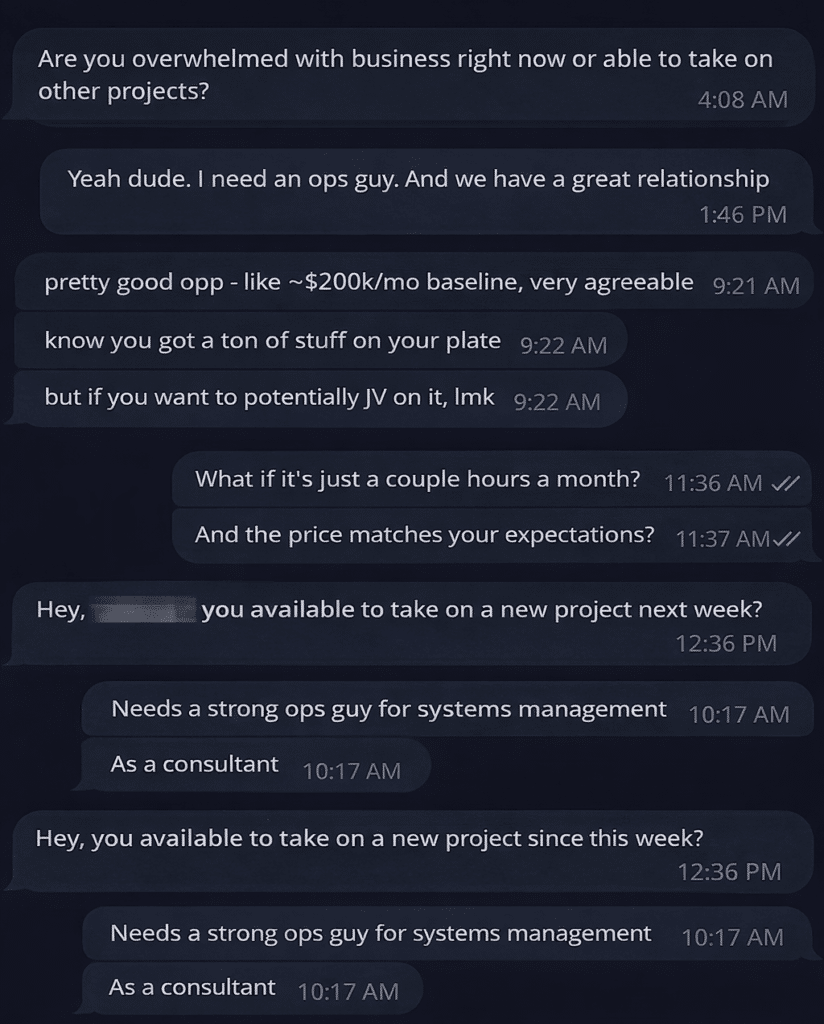
Task: Click the 9:22 AM time beside "on your plate"
Action: click(564, 345)
